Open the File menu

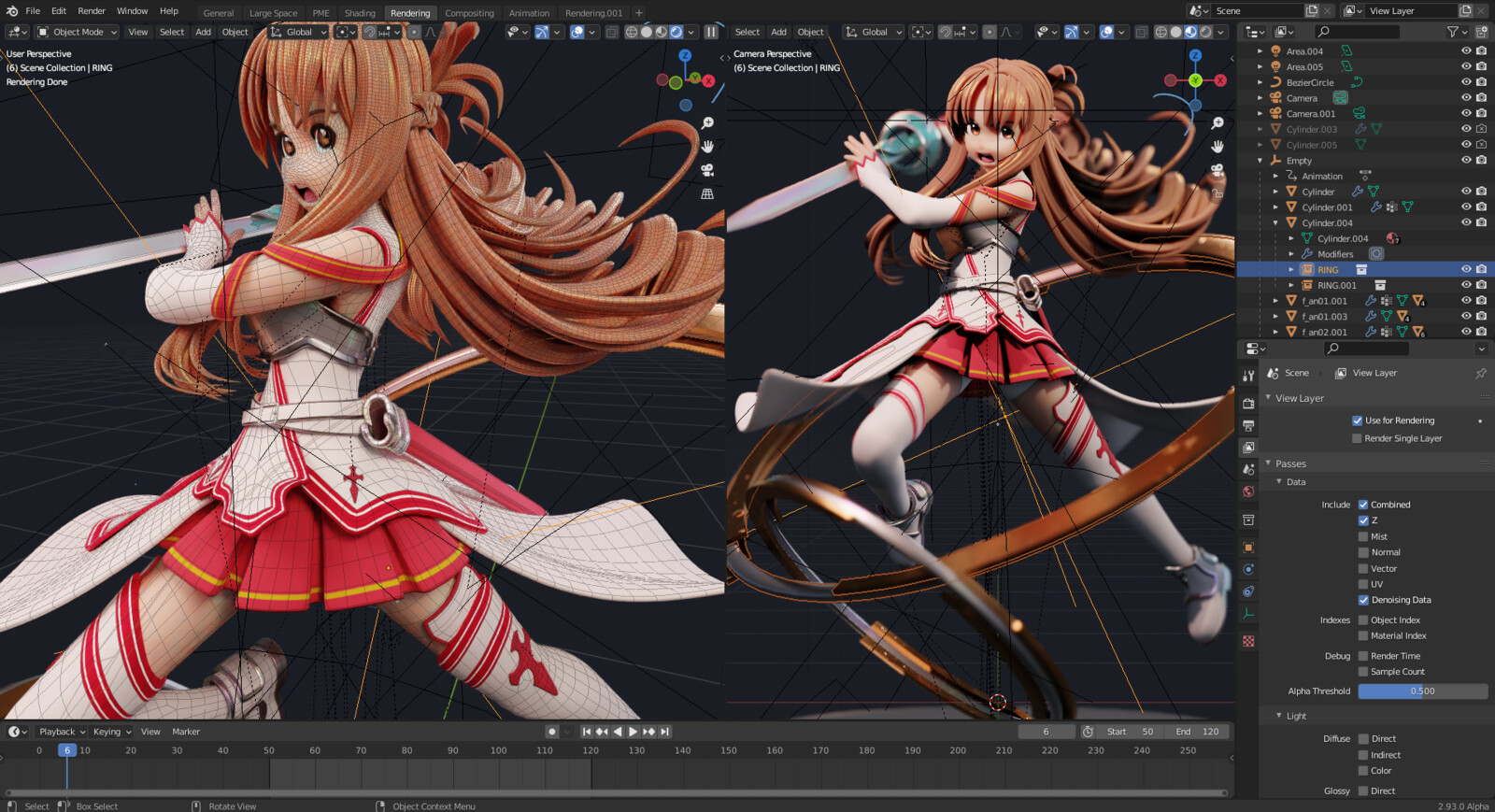(33, 11)
